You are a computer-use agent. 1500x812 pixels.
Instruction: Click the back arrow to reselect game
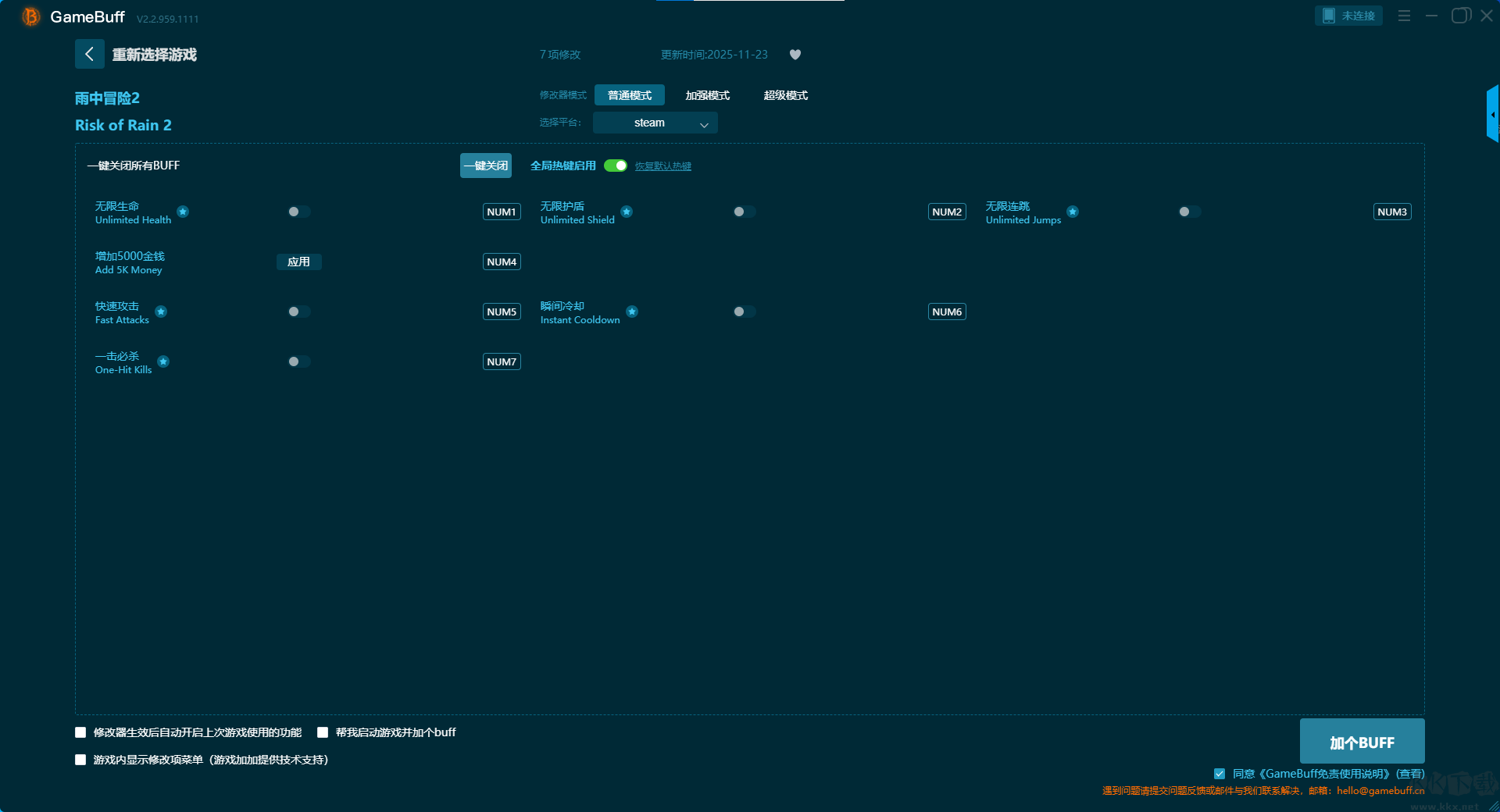pos(89,54)
